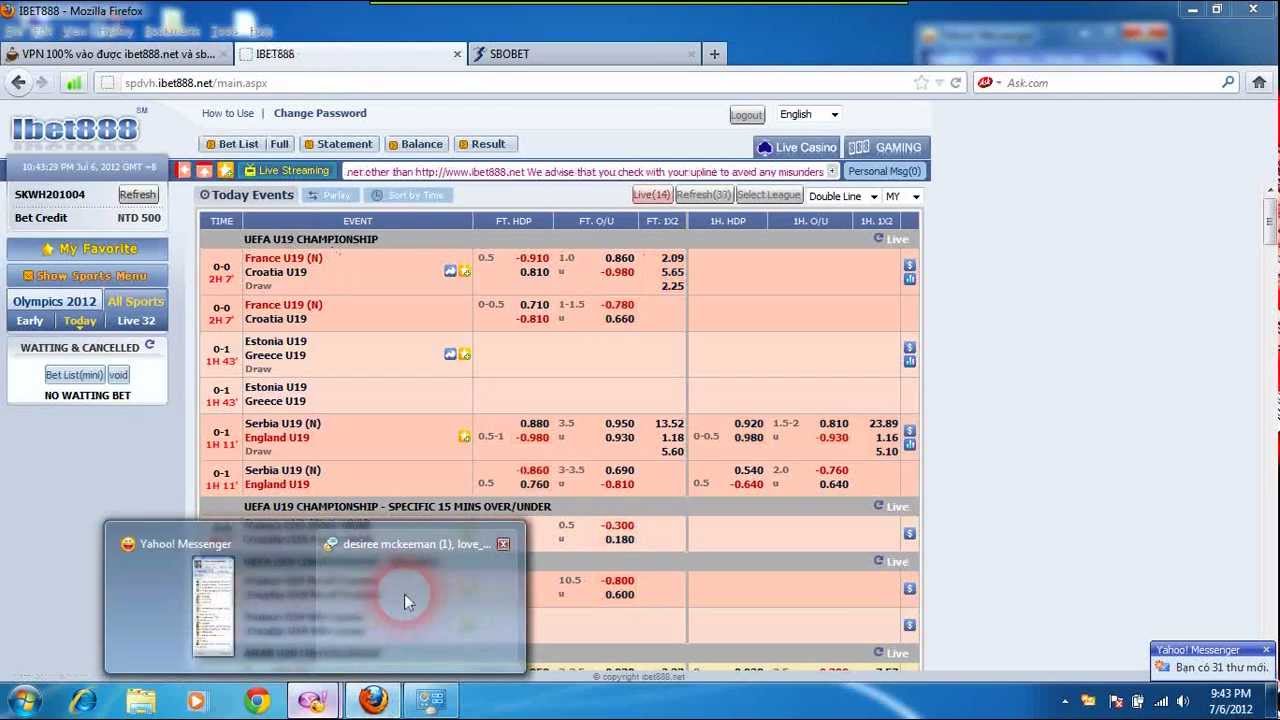Switch to the VPN ibet888.net tab
1280x720 pixels.
[x=118, y=54]
